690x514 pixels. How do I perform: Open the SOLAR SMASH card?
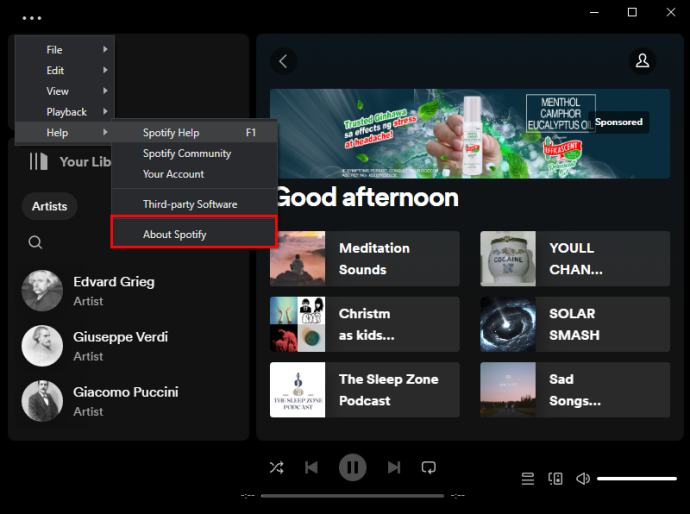coord(575,324)
